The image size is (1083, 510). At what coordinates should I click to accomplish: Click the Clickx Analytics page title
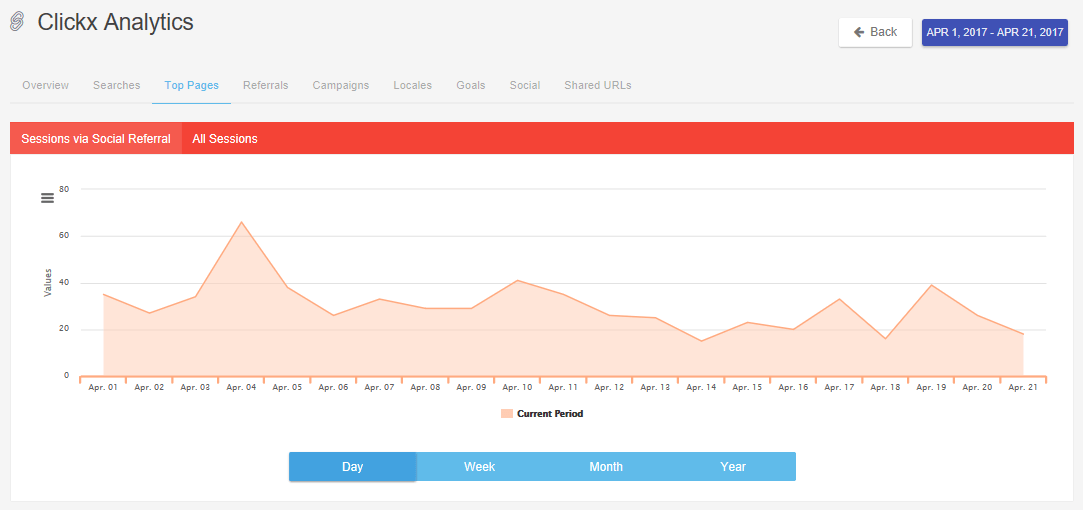click(115, 22)
